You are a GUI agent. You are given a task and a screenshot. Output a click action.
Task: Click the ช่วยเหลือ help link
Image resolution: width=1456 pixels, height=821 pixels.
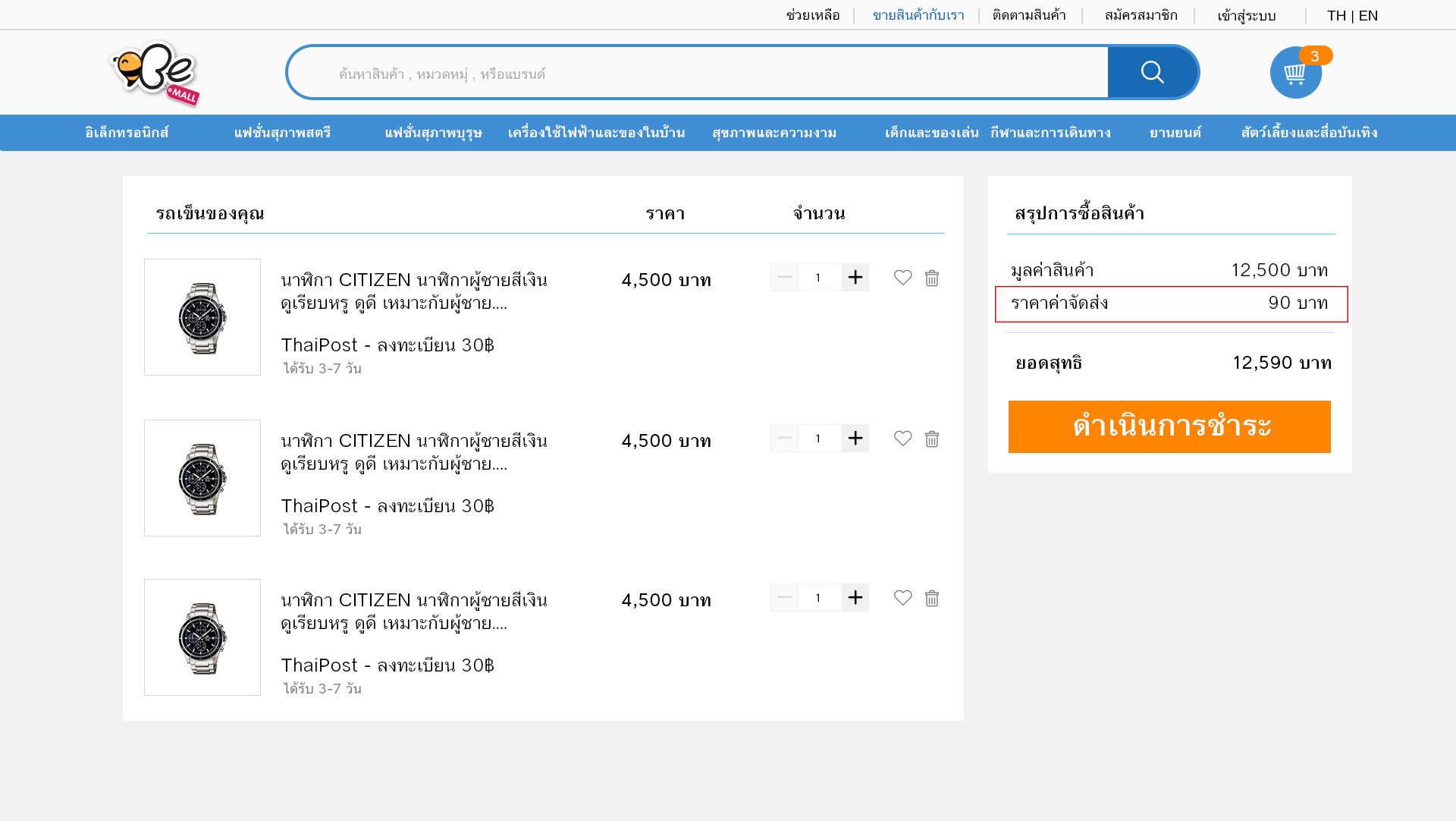[813, 15]
